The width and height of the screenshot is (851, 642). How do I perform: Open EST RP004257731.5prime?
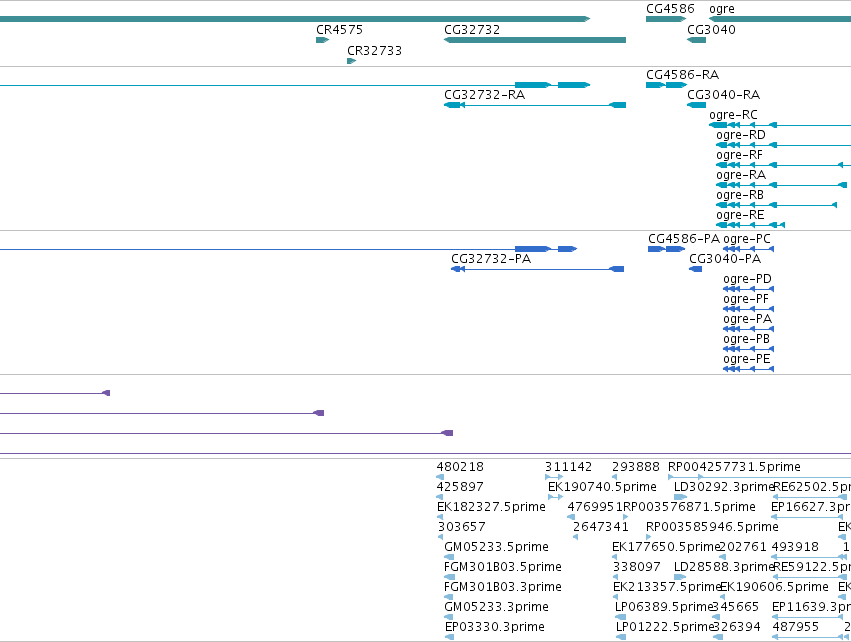point(734,467)
